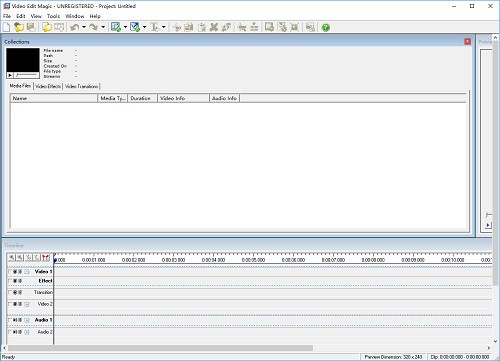
Task: Switch to the Video Transitions tab
Action: click(82, 86)
